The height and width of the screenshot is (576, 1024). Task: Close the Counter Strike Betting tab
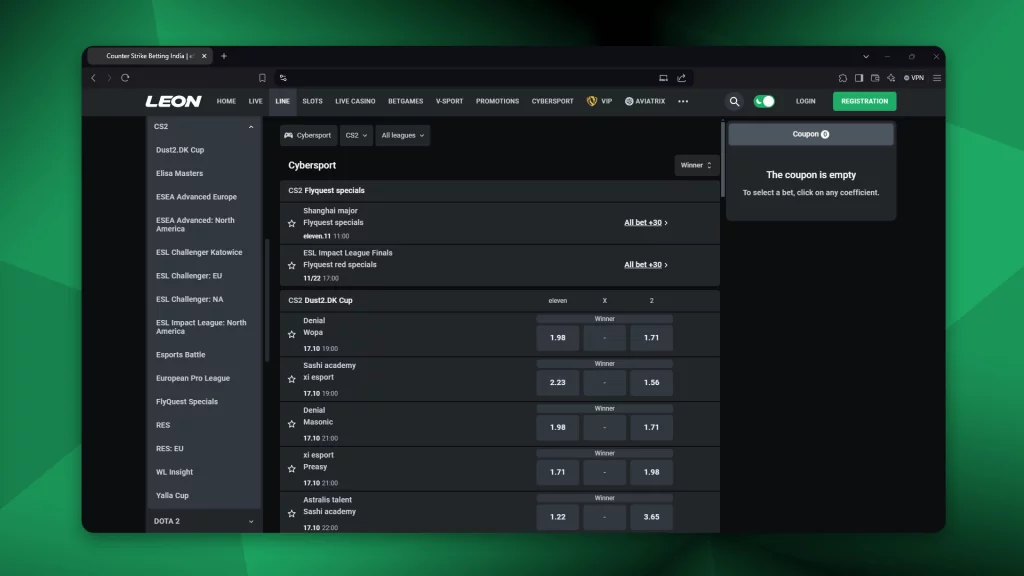pos(204,56)
